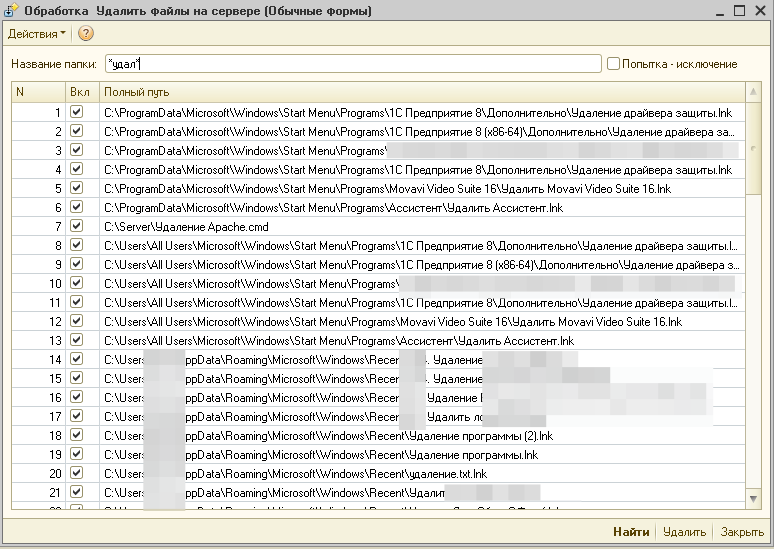
Task: Select row 9 All Users (x86-64) path
Action: [x=422, y=265]
